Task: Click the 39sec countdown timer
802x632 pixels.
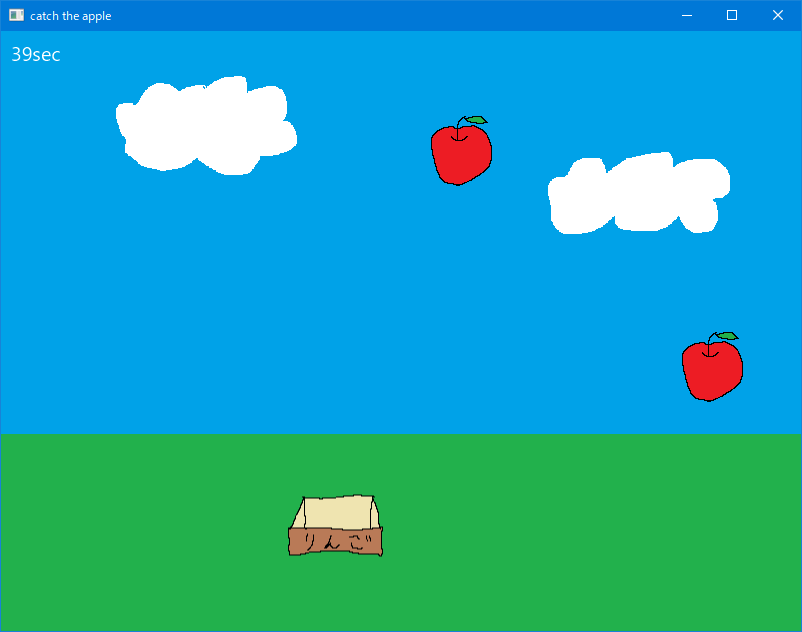Action: pyautogui.click(x=36, y=55)
